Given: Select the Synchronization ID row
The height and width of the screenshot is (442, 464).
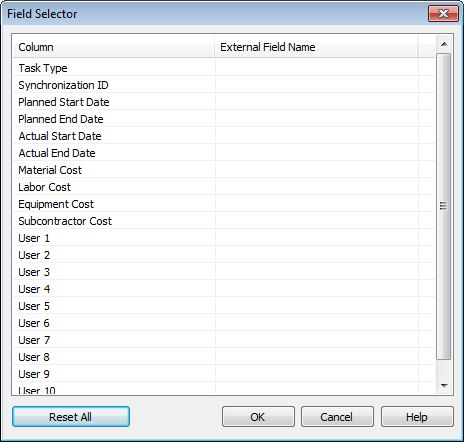Looking at the screenshot, I should 224,85.
